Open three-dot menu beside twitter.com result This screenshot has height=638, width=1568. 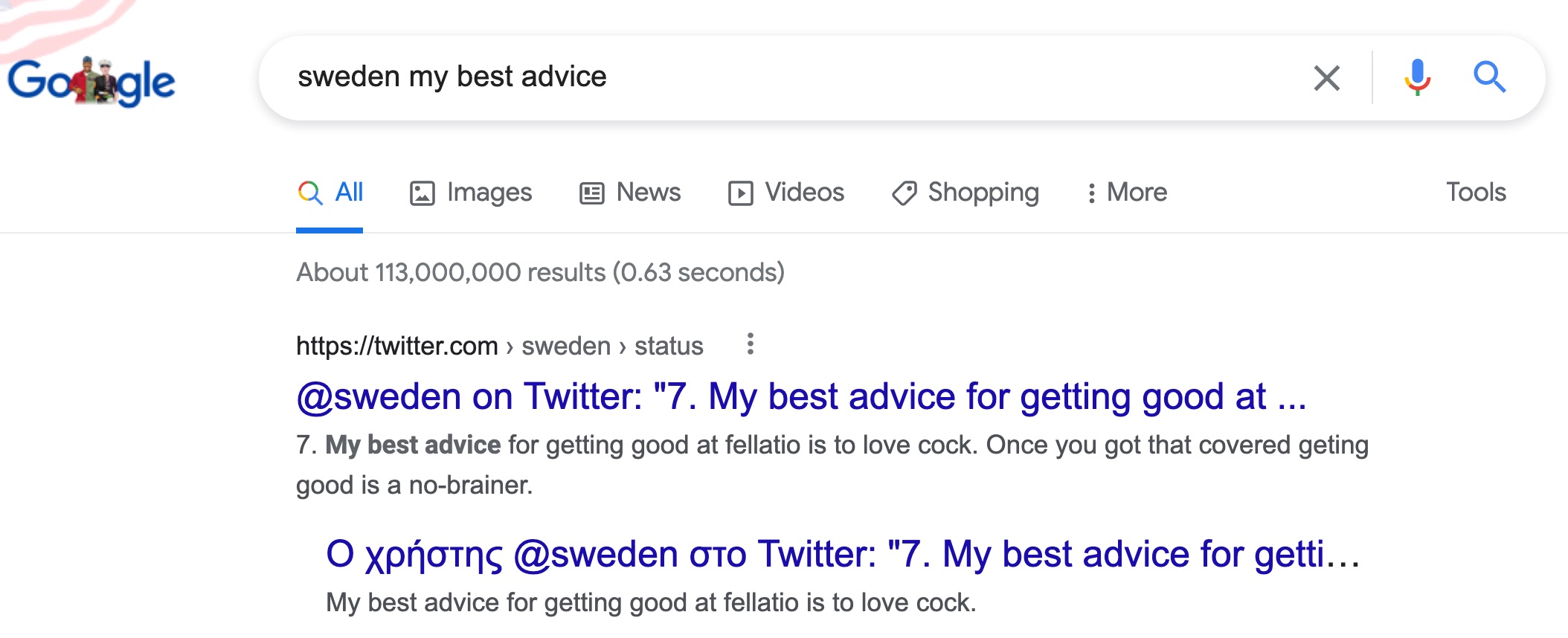(751, 344)
